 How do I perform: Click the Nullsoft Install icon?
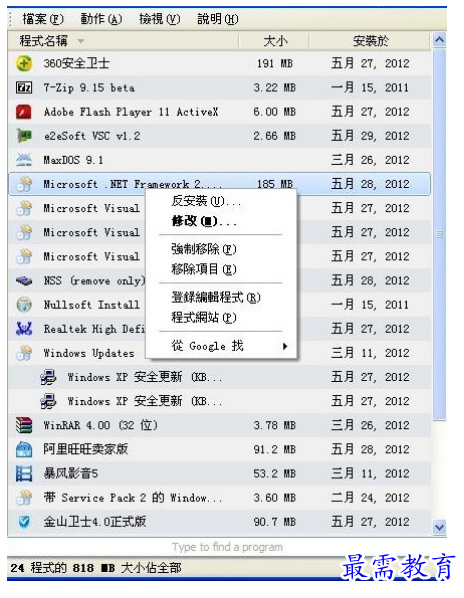24,305
